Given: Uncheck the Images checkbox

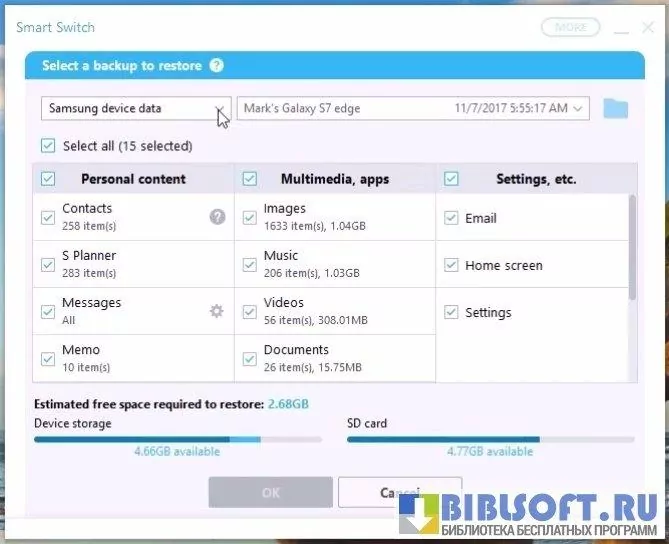Looking at the screenshot, I should [x=250, y=217].
